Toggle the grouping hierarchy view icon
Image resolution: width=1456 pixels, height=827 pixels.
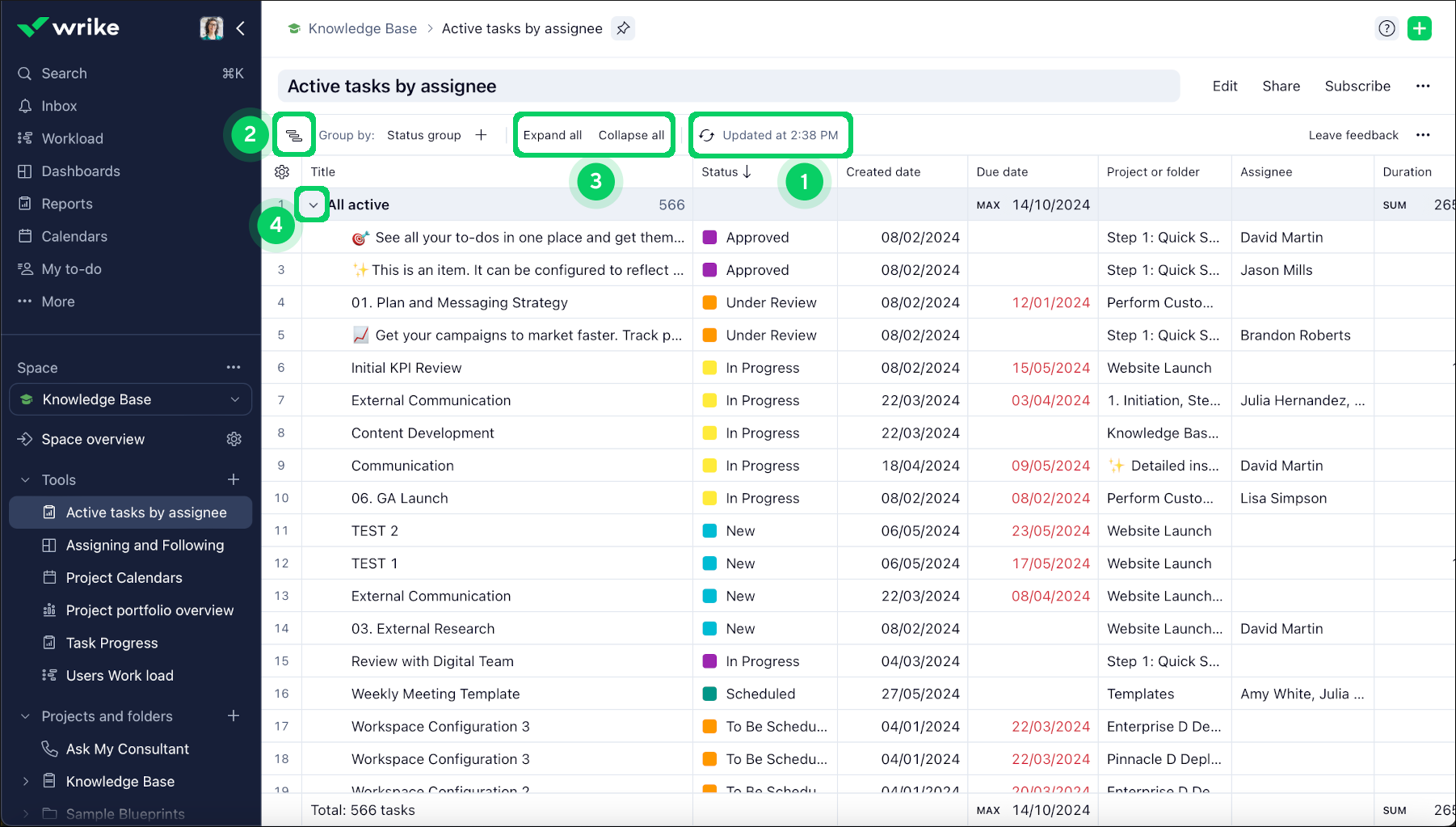tap(294, 135)
